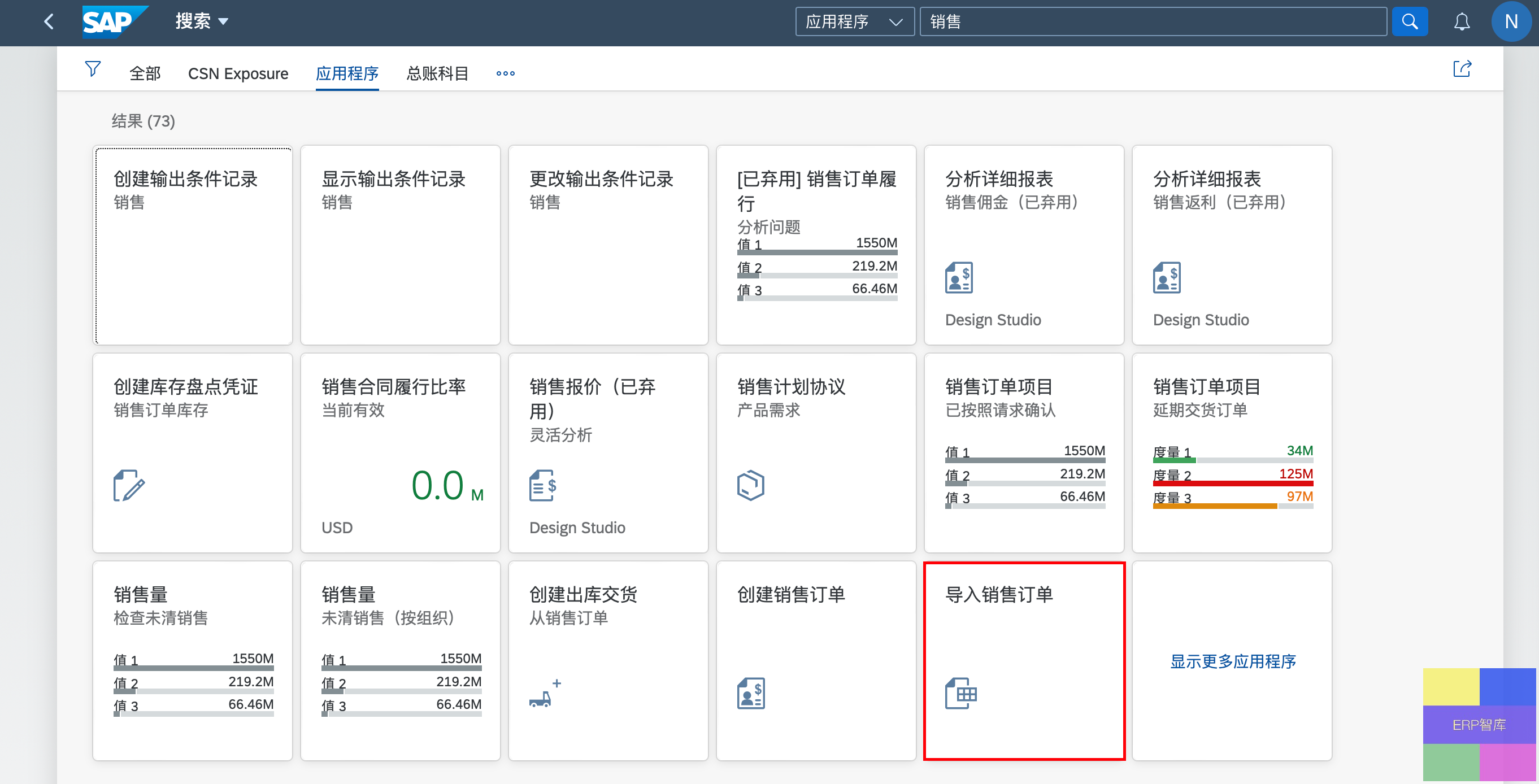
Task: Click the USD label on 销售合同履行比率
Action: pyautogui.click(x=337, y=528)
